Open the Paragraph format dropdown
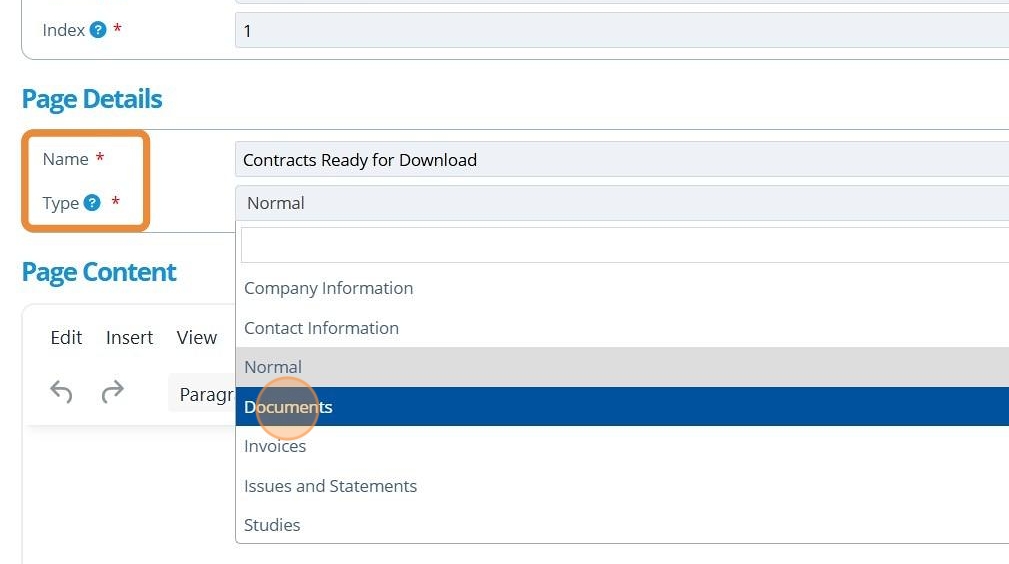1009x564 pixels. (x=205, y=394)
